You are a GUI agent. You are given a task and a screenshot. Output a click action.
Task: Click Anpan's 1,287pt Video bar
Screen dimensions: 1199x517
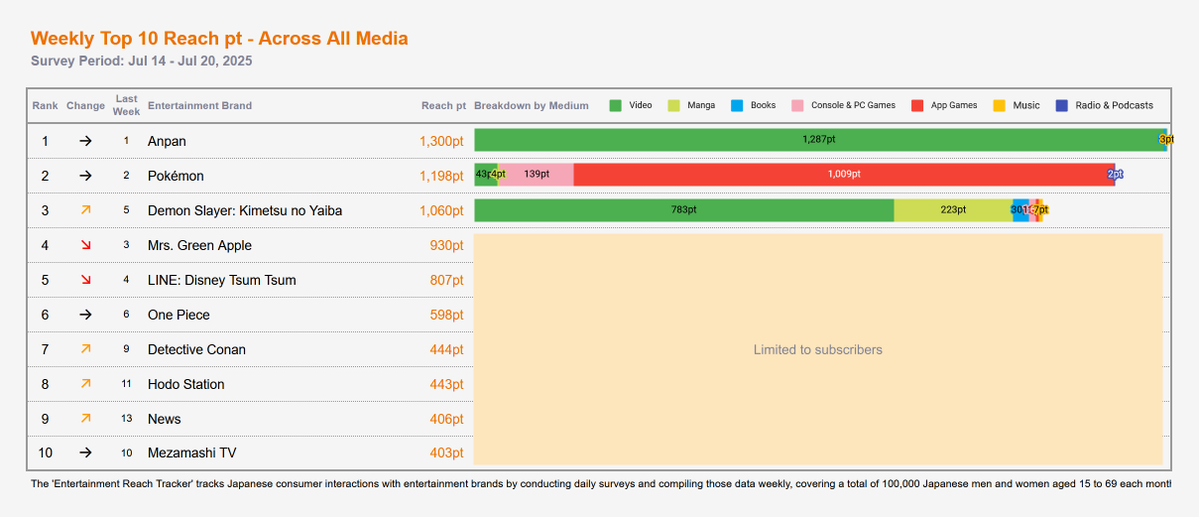click(819, 140)
